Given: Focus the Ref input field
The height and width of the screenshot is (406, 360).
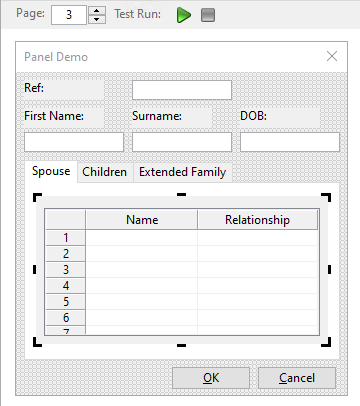Looking at the screenshot, I should [x=182, y=90].
